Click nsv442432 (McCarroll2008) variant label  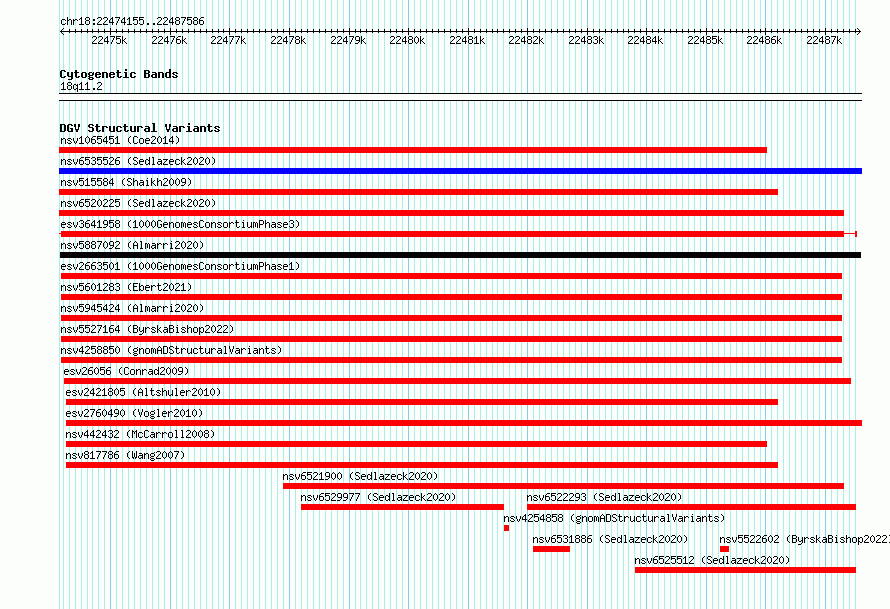tap(140, 434)
